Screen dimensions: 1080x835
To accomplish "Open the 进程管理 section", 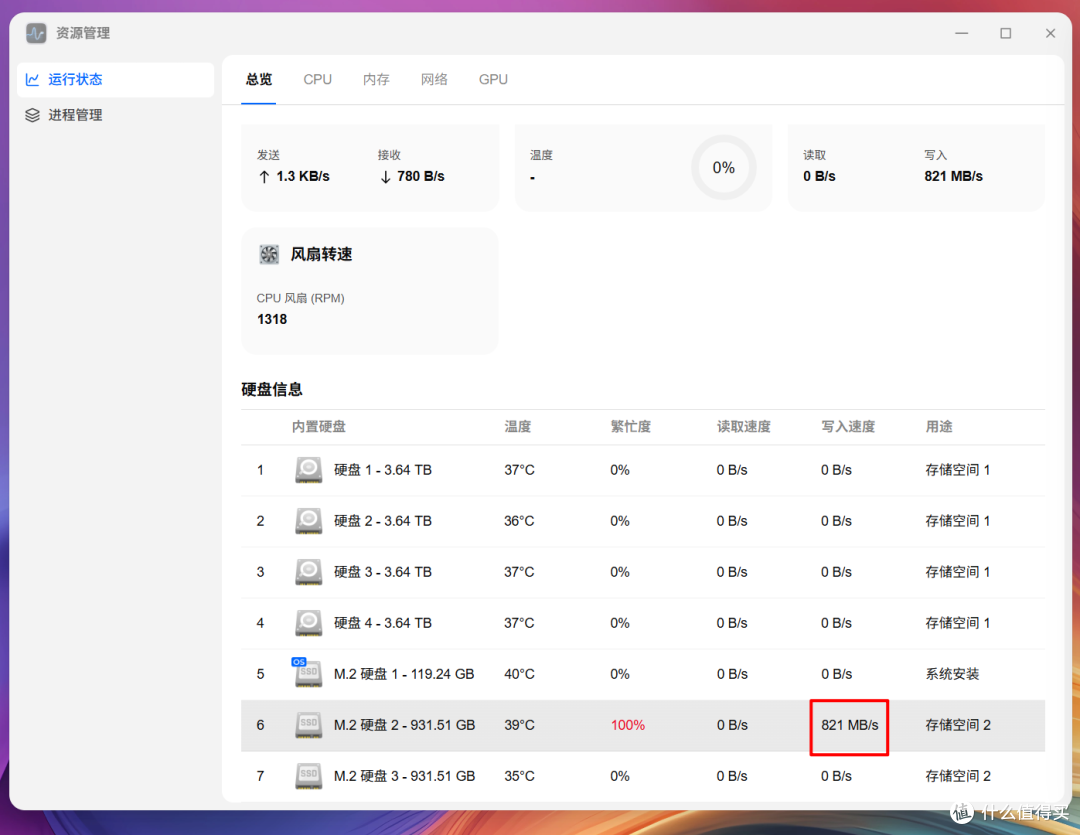I will pos(116,115).
